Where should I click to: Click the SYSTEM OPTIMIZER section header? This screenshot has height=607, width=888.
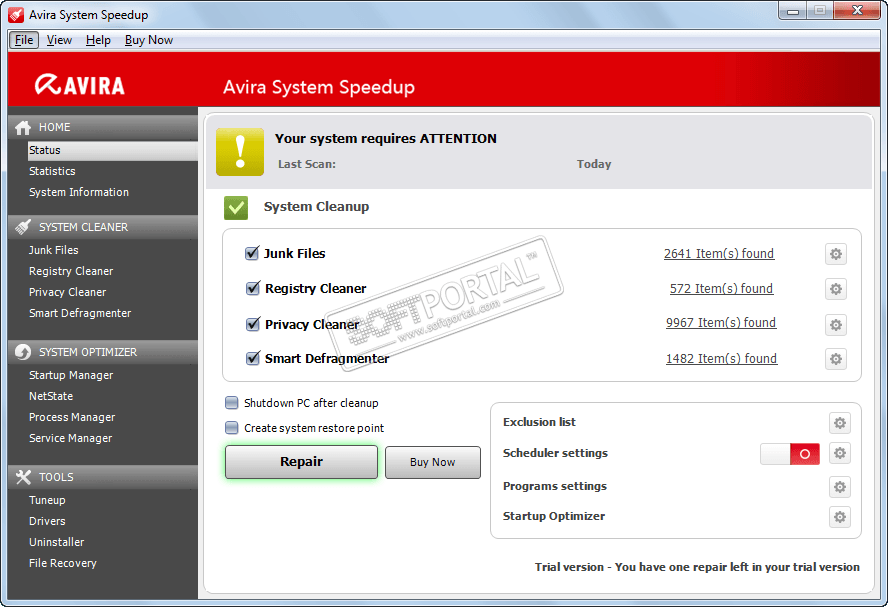[103, 352]
